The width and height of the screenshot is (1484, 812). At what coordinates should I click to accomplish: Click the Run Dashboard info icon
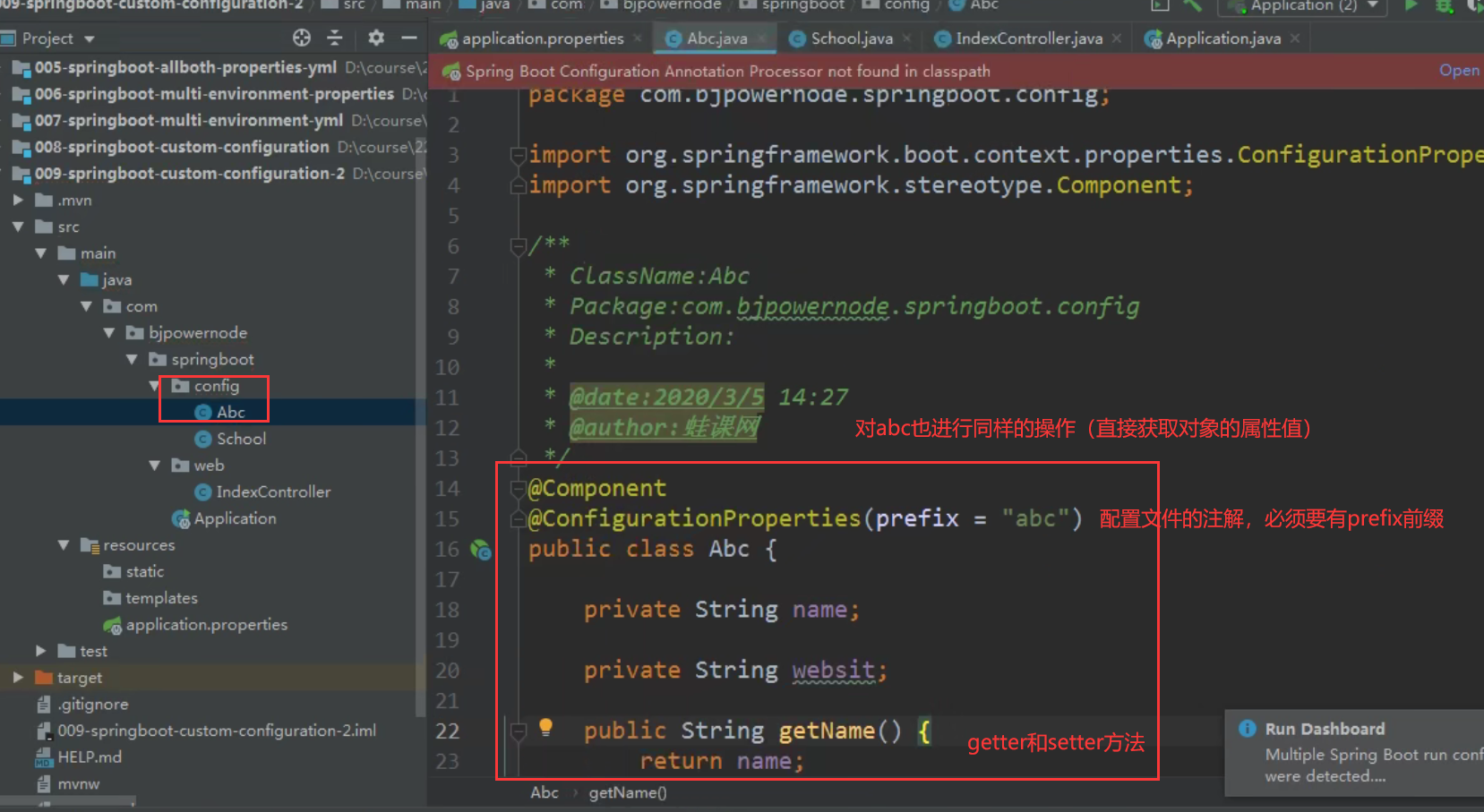[1247, 729]
